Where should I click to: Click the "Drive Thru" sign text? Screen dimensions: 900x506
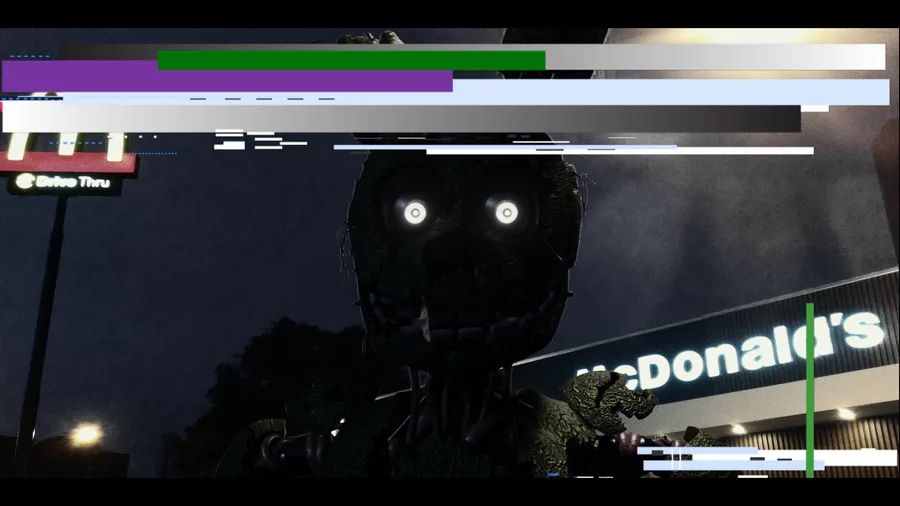pos(72,182)
